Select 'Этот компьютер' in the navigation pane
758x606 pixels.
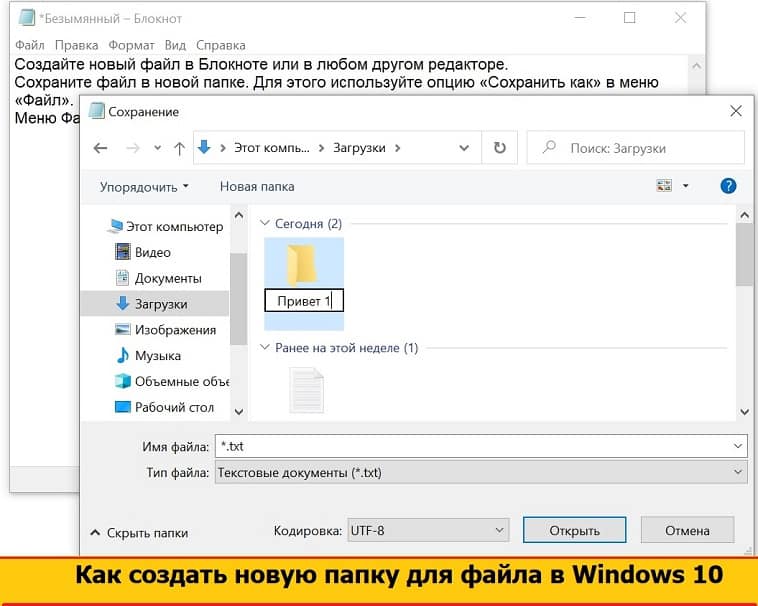[166, 226]
